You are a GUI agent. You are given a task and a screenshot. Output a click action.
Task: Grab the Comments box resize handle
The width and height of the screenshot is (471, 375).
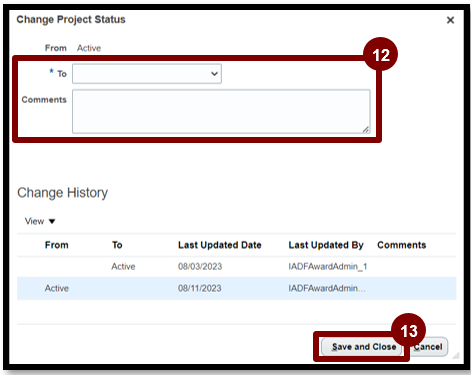tap(366, 129)
